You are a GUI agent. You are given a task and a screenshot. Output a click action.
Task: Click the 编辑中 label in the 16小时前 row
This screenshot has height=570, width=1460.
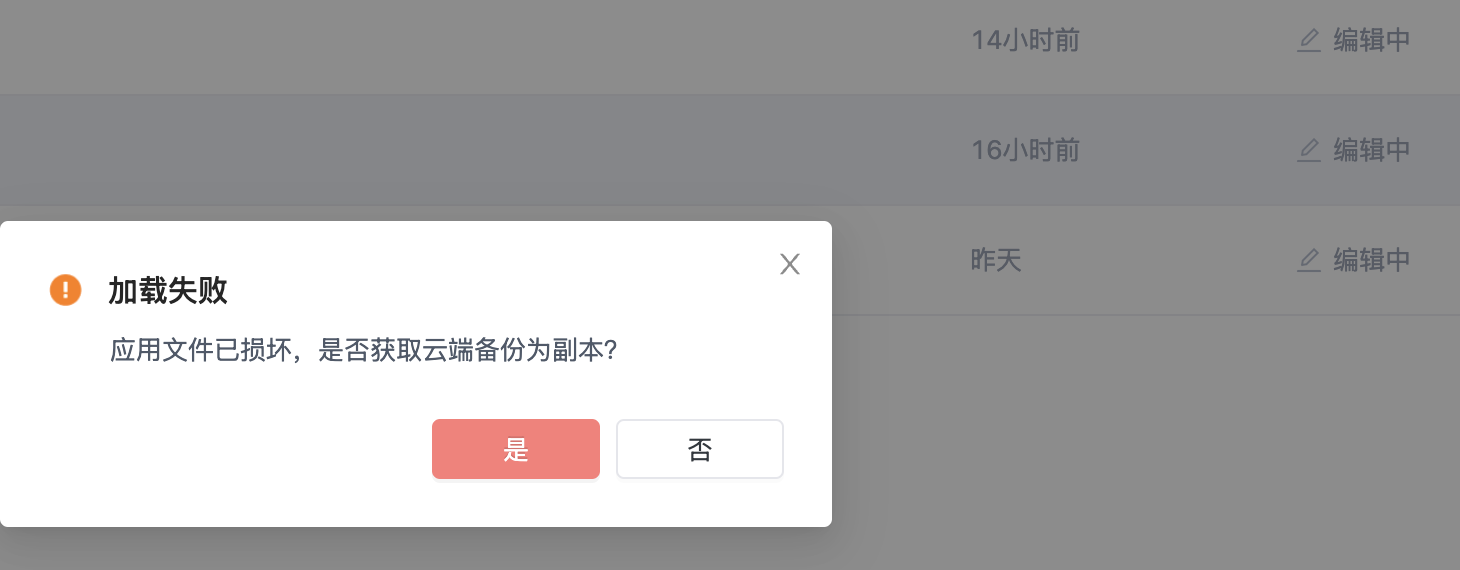click(x=1372, y=150)
